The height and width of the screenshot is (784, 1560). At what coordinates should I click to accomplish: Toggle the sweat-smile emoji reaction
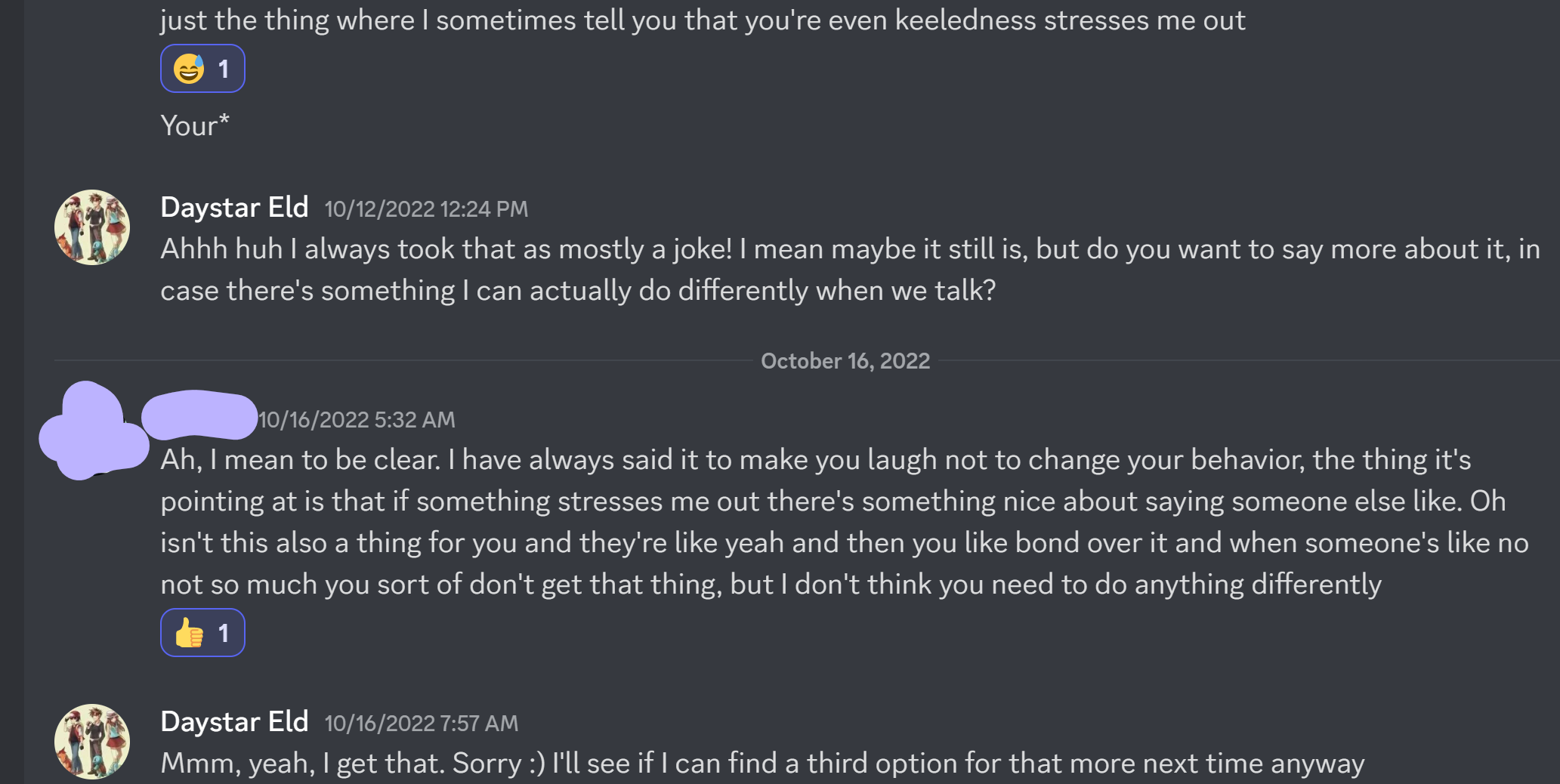202,69
